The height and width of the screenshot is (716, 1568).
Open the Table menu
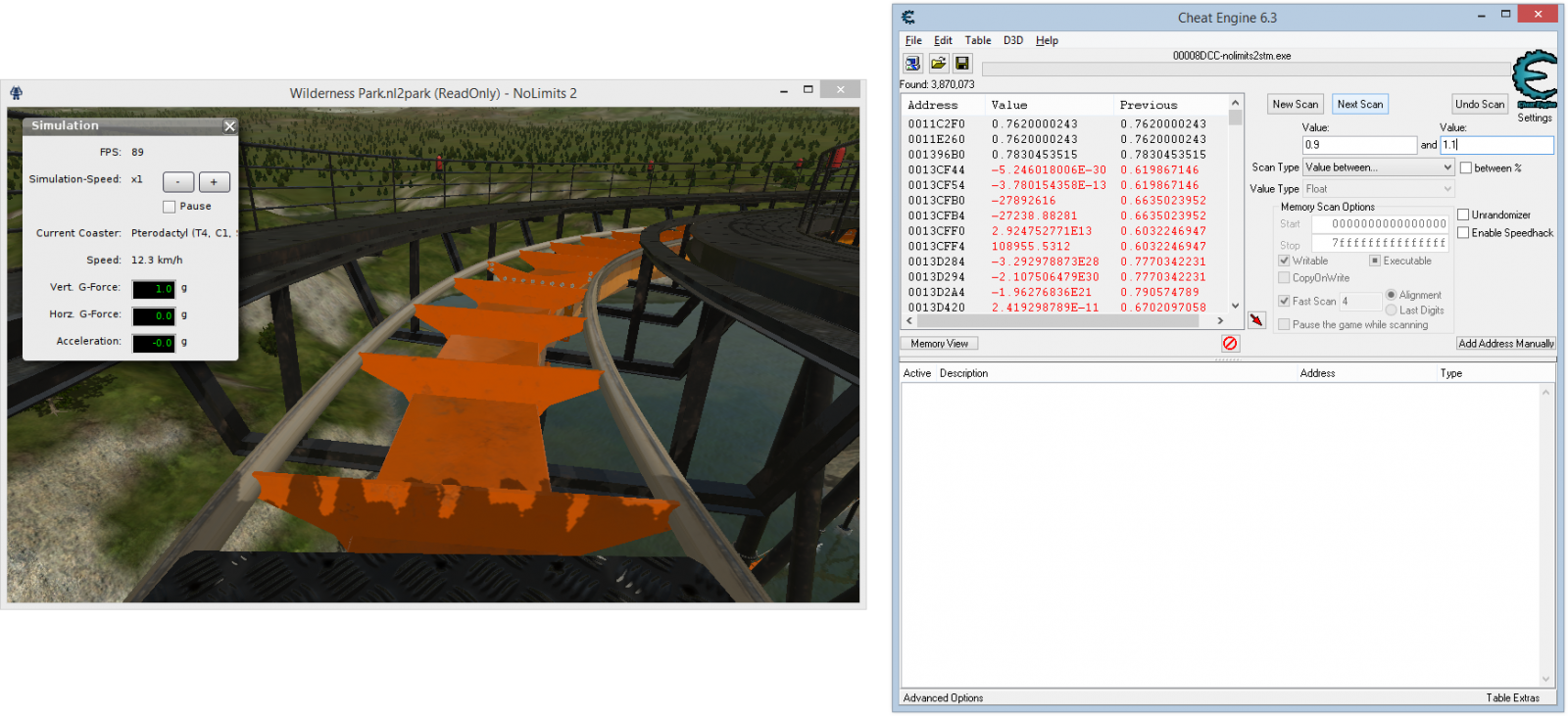pos(977,40)
